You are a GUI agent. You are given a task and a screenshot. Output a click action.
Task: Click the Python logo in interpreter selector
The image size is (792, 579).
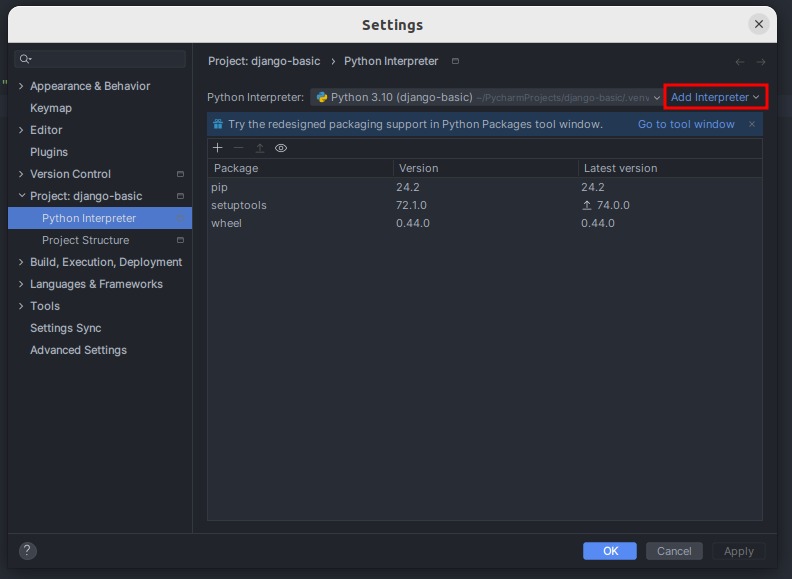pyautogui.click(x=322, y=97)
